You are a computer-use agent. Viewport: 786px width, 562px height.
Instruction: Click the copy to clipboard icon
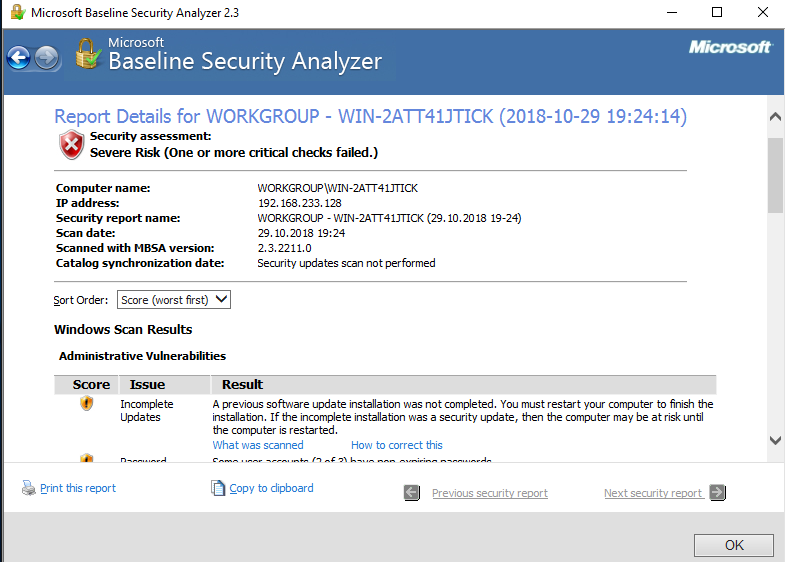(x=219, y=489)
